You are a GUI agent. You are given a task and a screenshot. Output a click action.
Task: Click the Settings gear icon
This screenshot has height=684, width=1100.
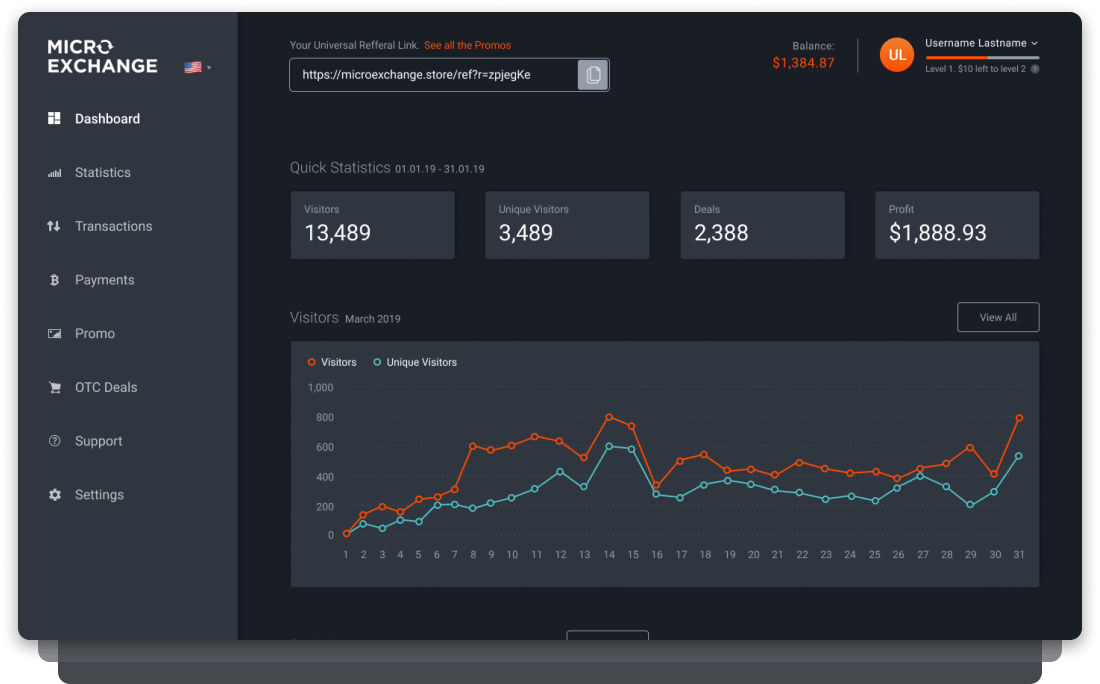(x=54, y=495)
